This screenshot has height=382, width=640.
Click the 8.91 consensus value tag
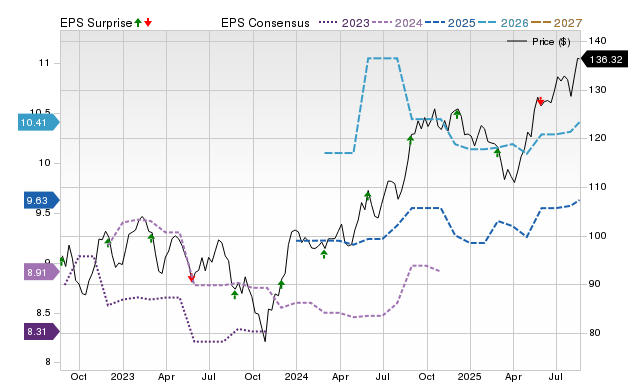pyautogui.click(x=42, y=272)
